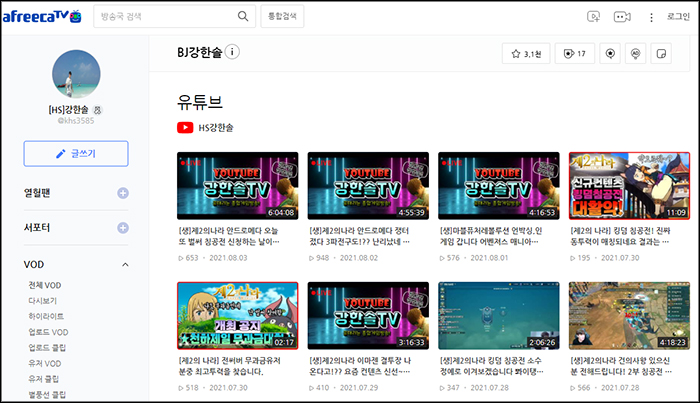Screen dimensions: 700x403
Task: Select 전체 VOD in the sidebar
Action: click(45, 286)
